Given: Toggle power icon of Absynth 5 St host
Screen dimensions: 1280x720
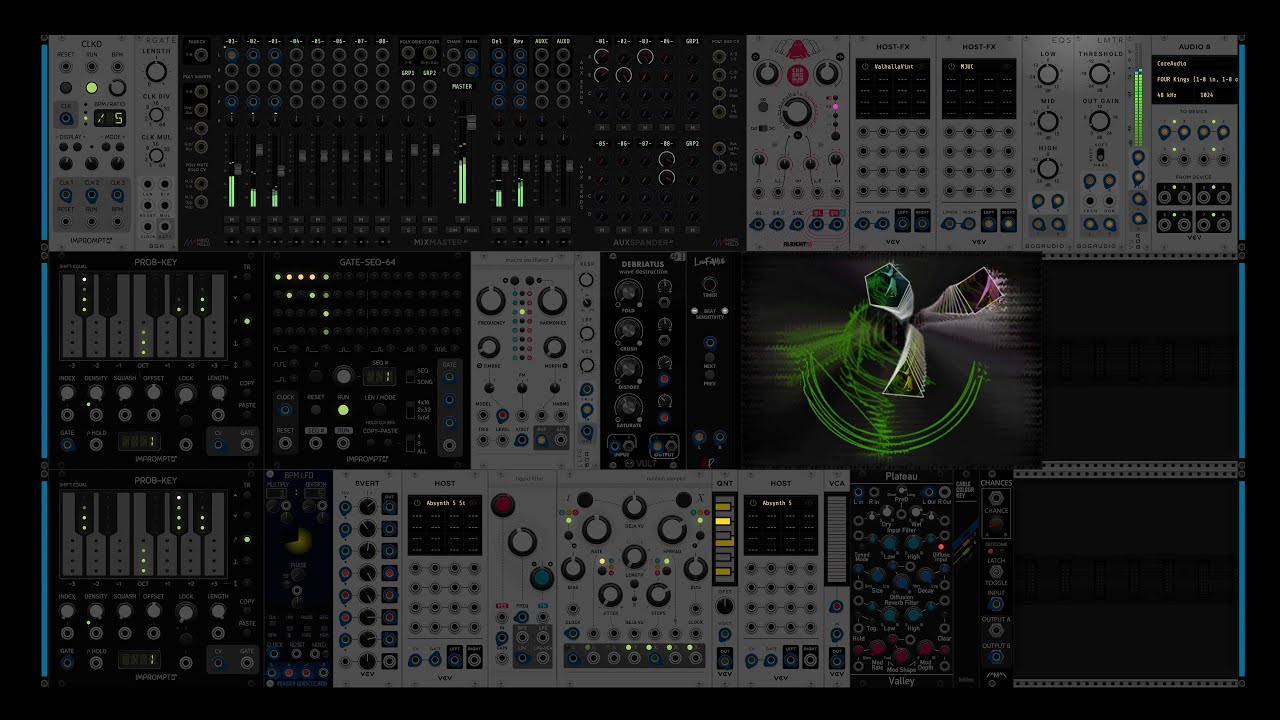Looking at the screenshot, I should [x=417, y=503].
